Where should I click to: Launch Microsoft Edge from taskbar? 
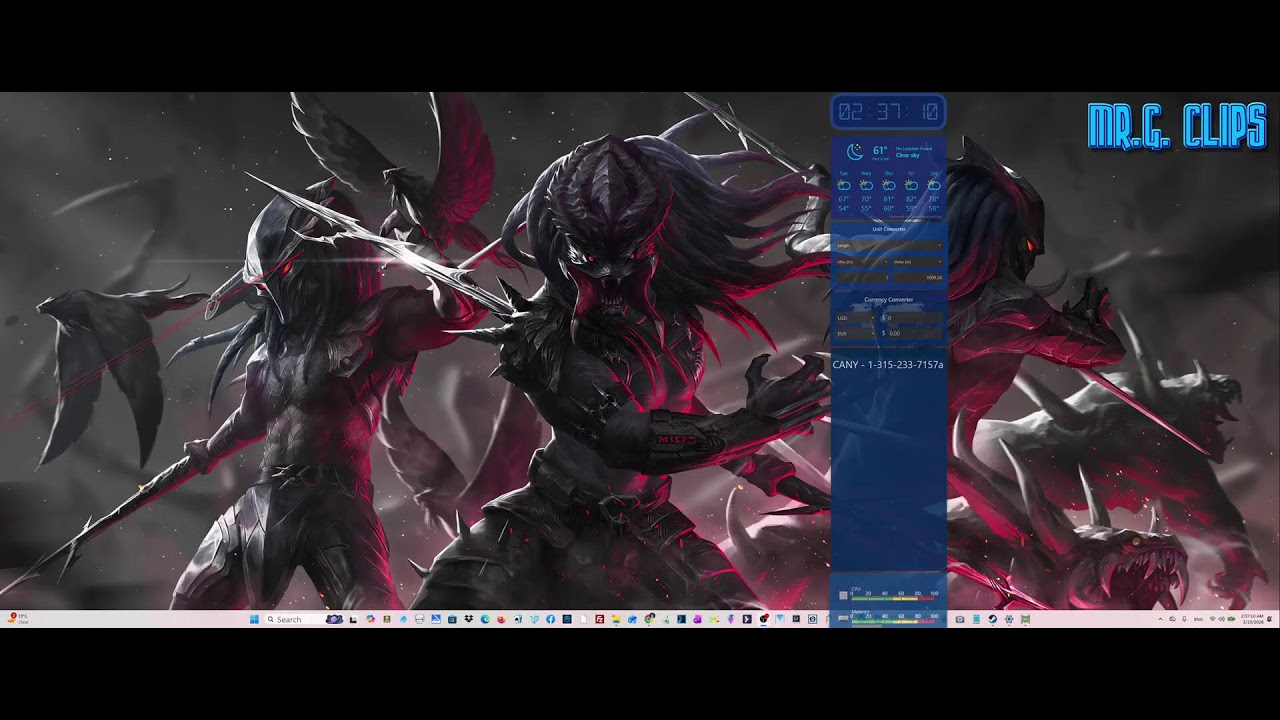coord(485,619)
